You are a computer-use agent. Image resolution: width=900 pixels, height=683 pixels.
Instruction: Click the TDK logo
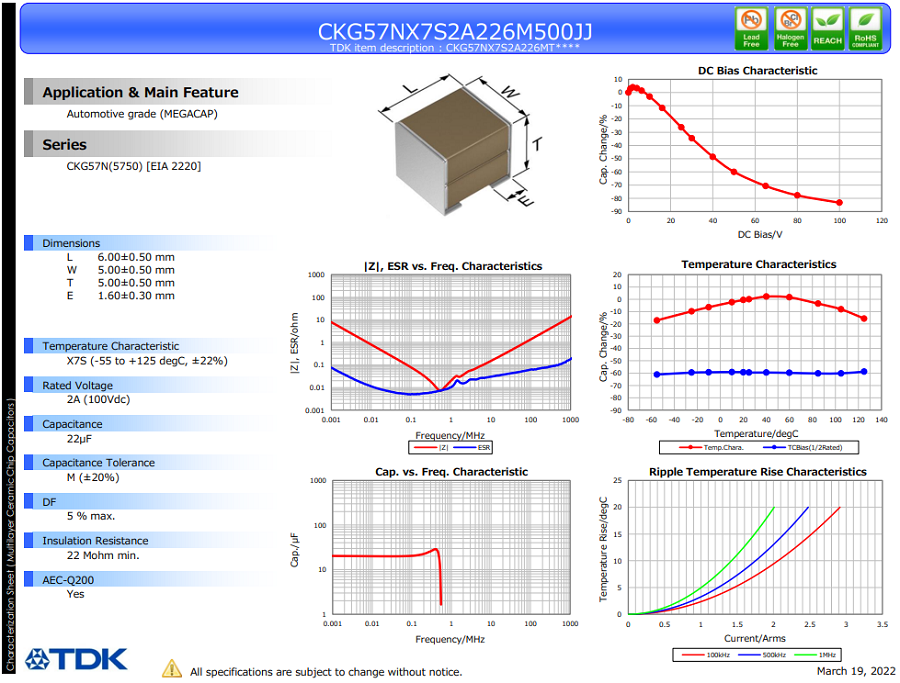[x=76, y=659]
